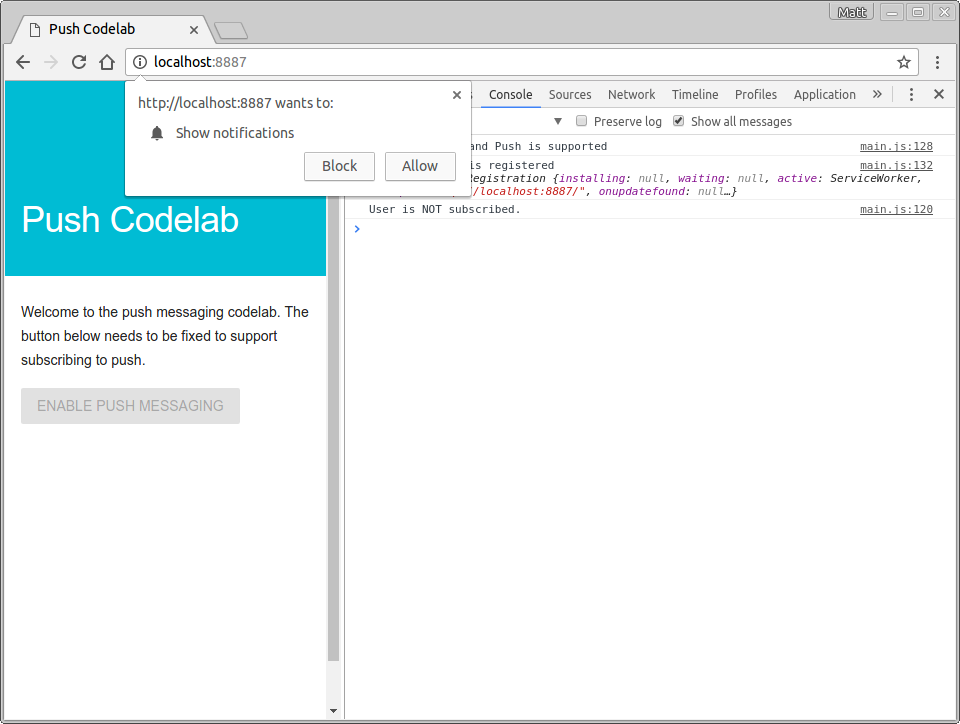Viewport: 960px width, 724px height.
Task: Open the home page via home icon
Action: point(107,61)
